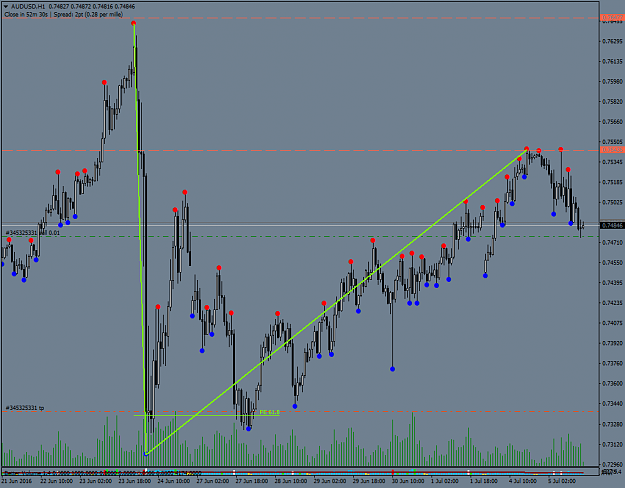Click price axis label 0.74395
Image resolution: width=625 pixels, height=488 pixels.
tap(613, 283)
